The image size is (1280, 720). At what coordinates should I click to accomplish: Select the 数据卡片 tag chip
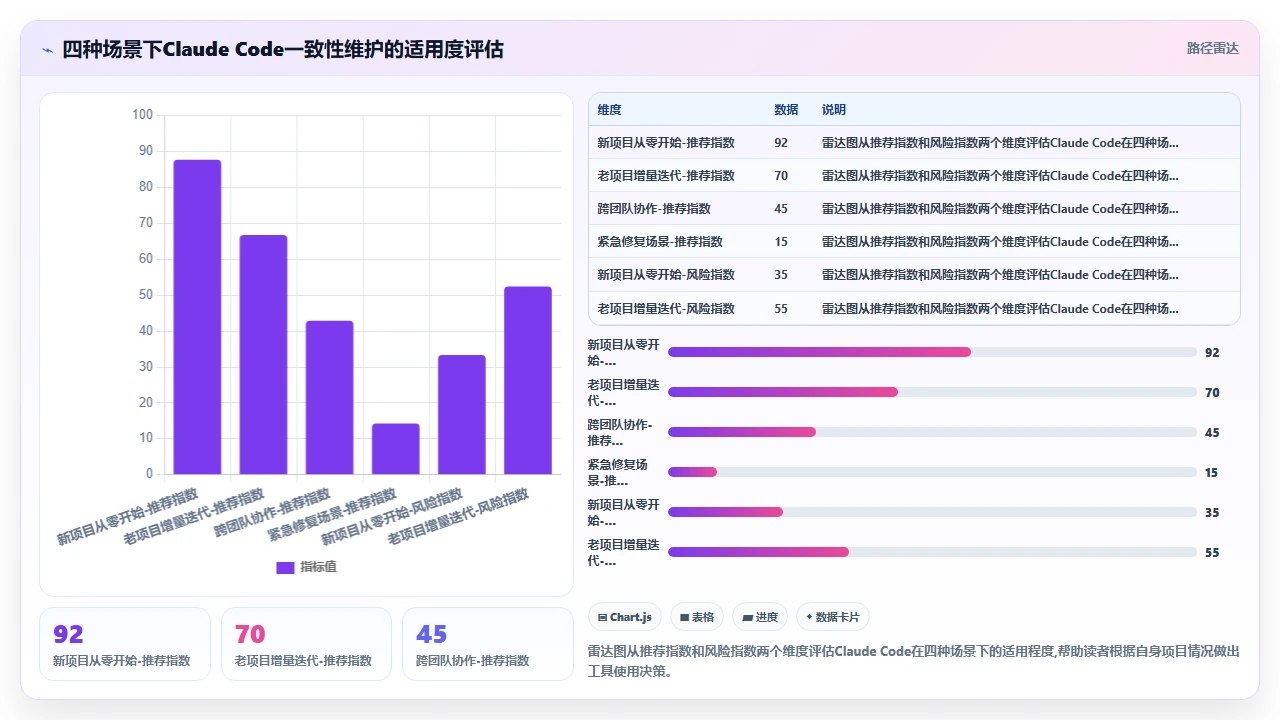pos(833,617)
